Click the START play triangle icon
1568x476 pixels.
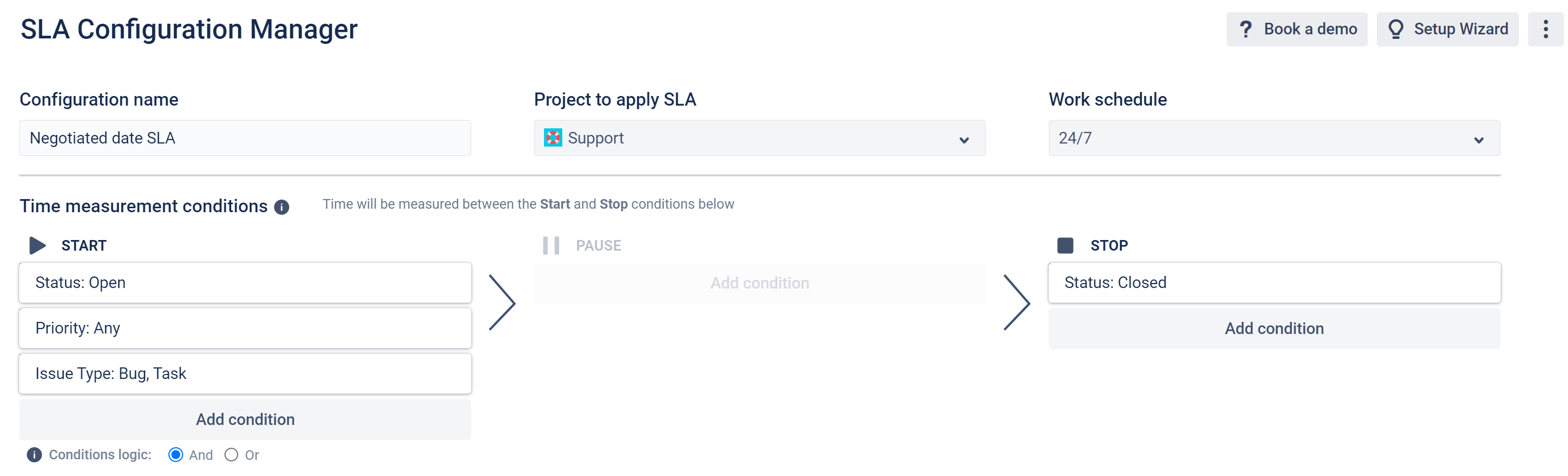click(x=37, y=246)
